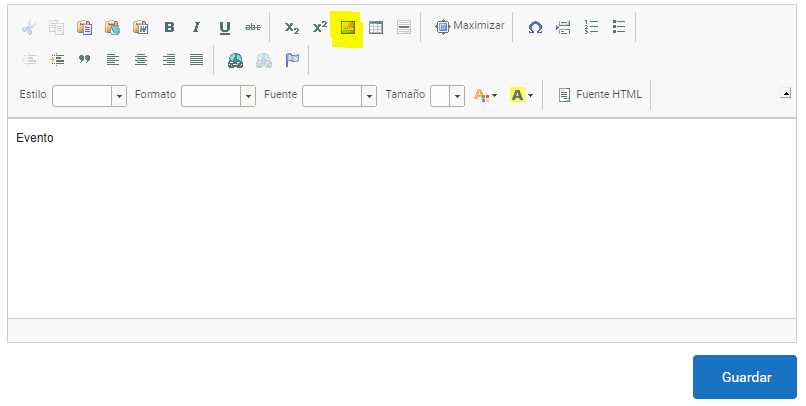Open the Tamaño size dropdown
The height and width of the screenshot is (406, 806).
click(448, 96)
